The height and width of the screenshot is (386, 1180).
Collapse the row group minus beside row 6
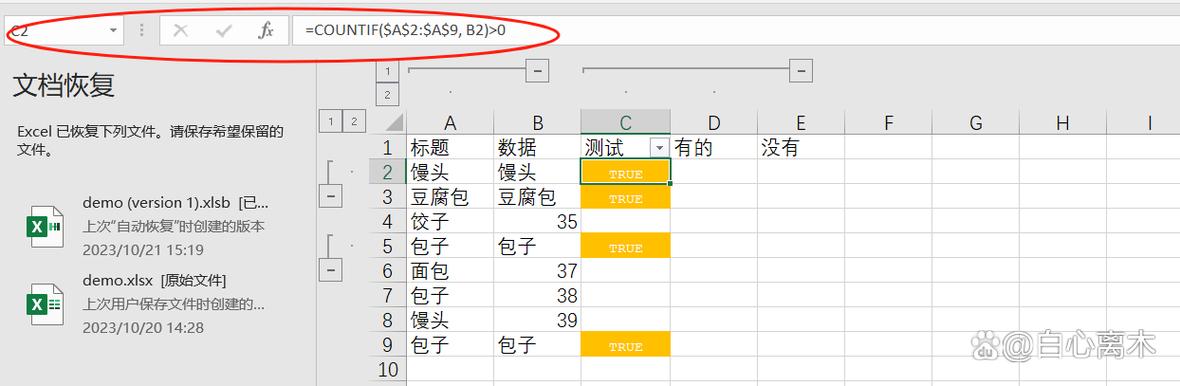point(330,270)
